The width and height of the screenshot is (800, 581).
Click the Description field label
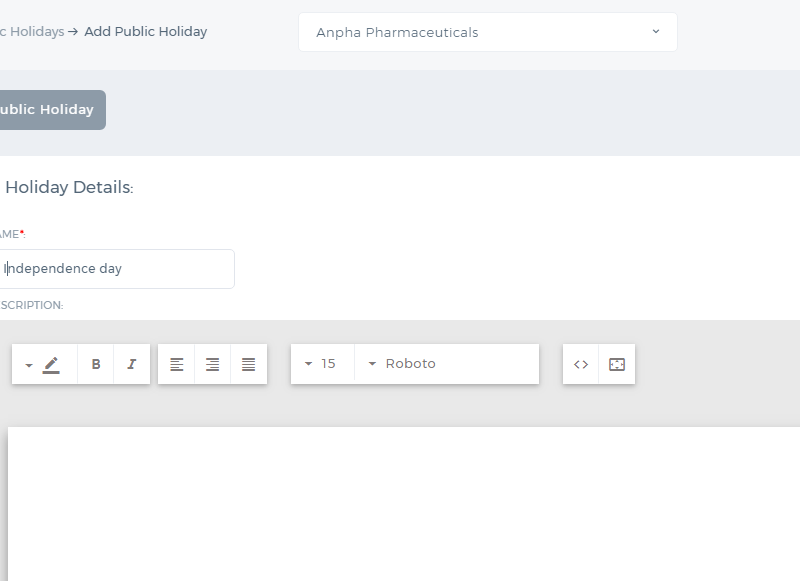(x=32, y=305)
